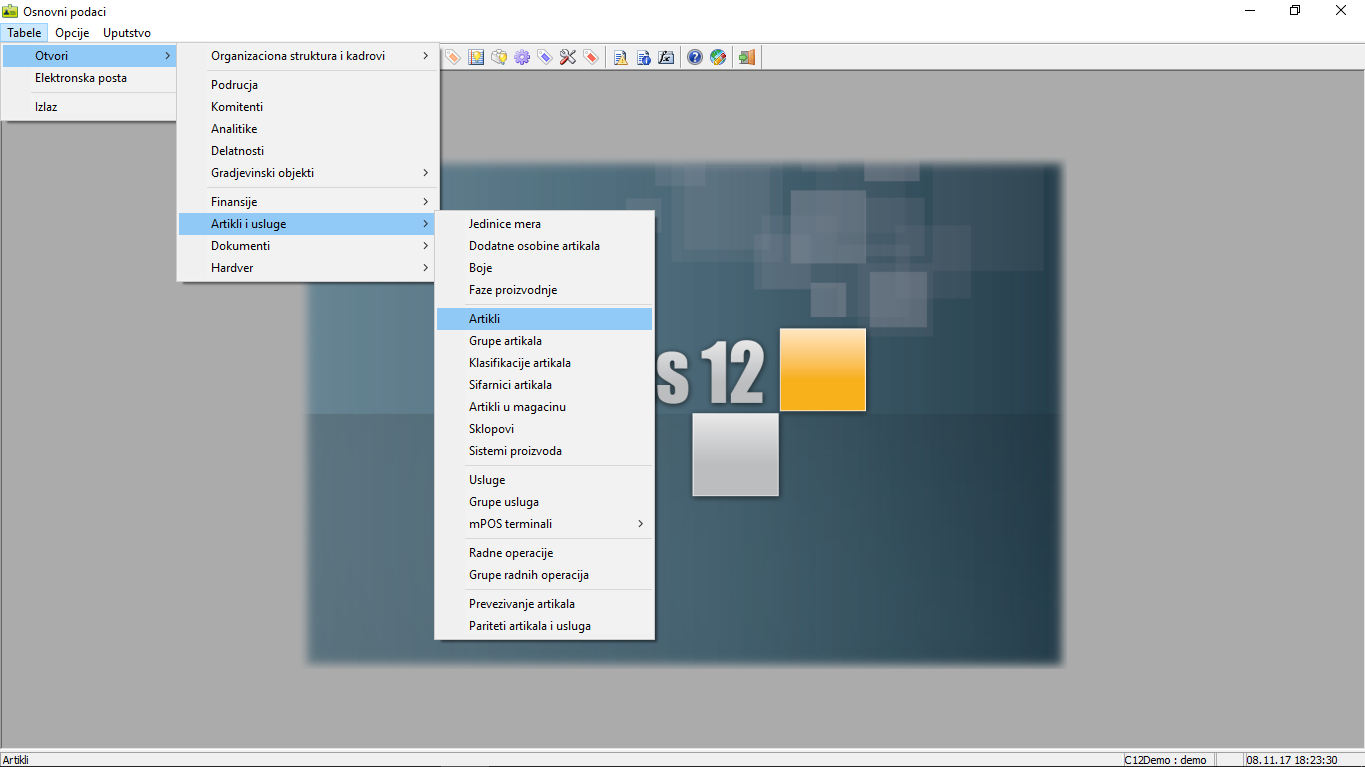Click the document with warning triangle icon
The height and width of the screenshot is (767, 1365).
tap(621, 57)
